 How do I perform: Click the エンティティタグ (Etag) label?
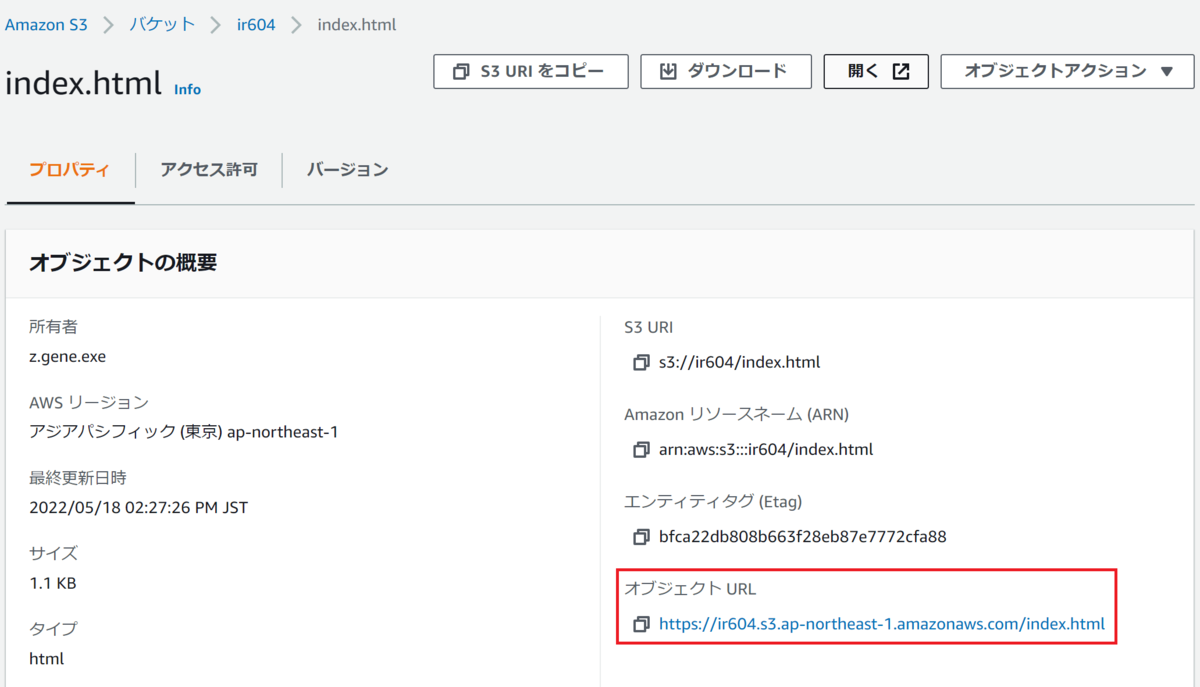click(713, 501)
